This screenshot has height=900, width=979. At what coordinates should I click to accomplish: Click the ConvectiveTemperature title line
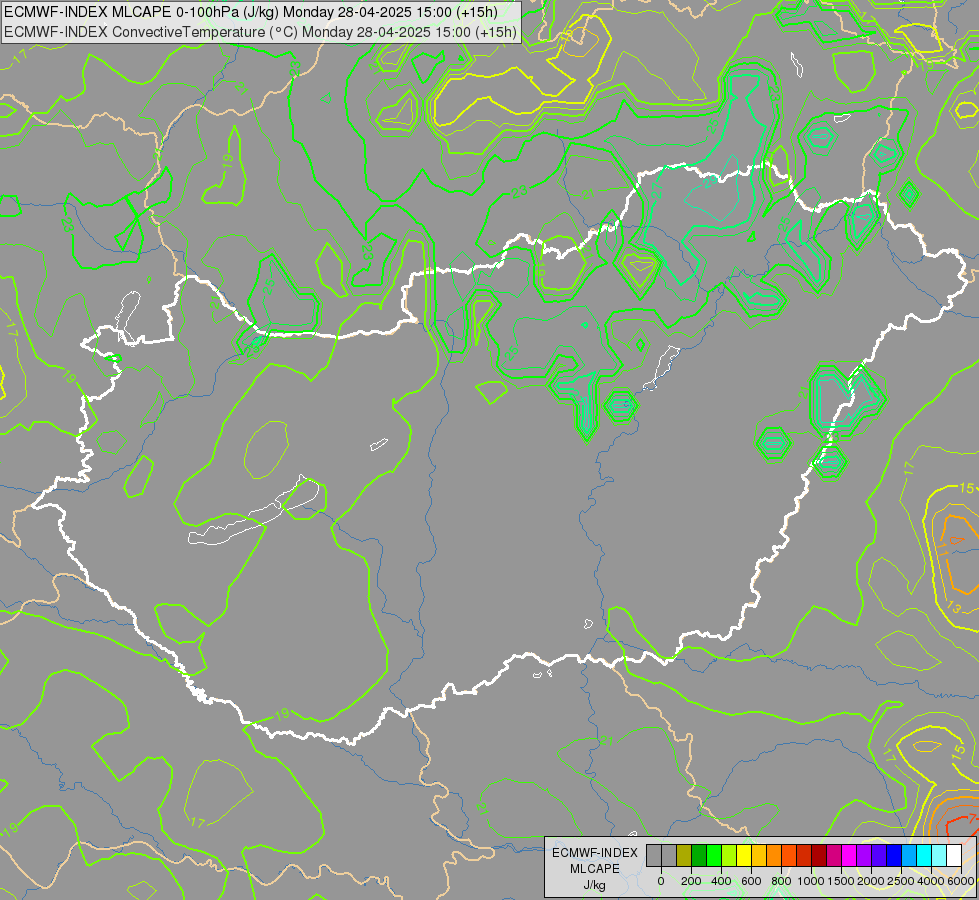[x=260, y=32]
